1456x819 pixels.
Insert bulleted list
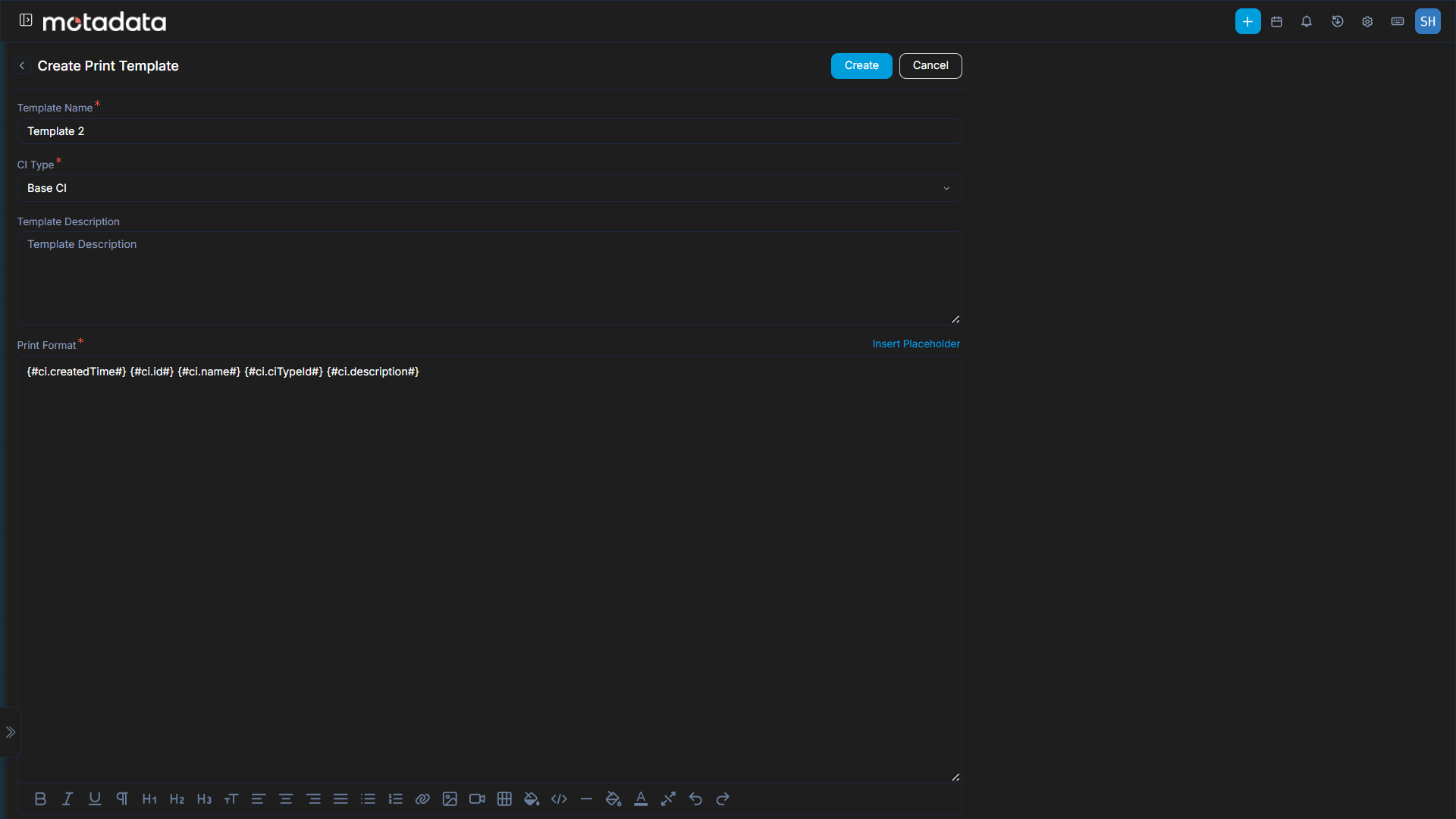368,799
